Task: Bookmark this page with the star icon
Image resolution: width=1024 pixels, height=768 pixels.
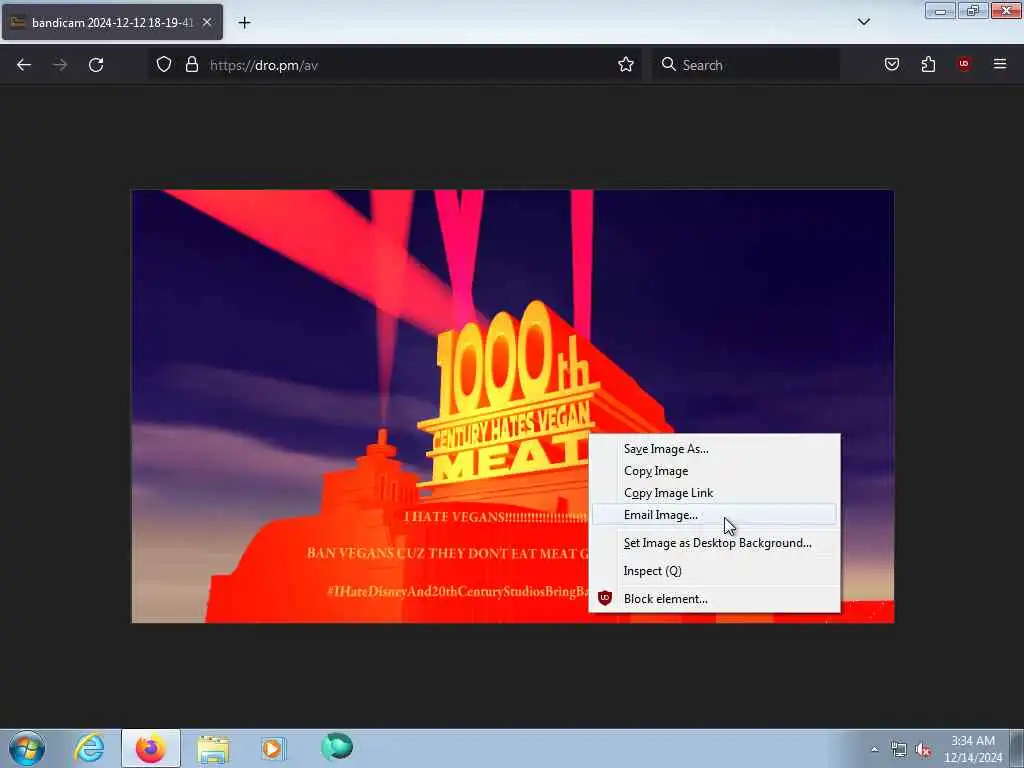Action: point(626,64)
